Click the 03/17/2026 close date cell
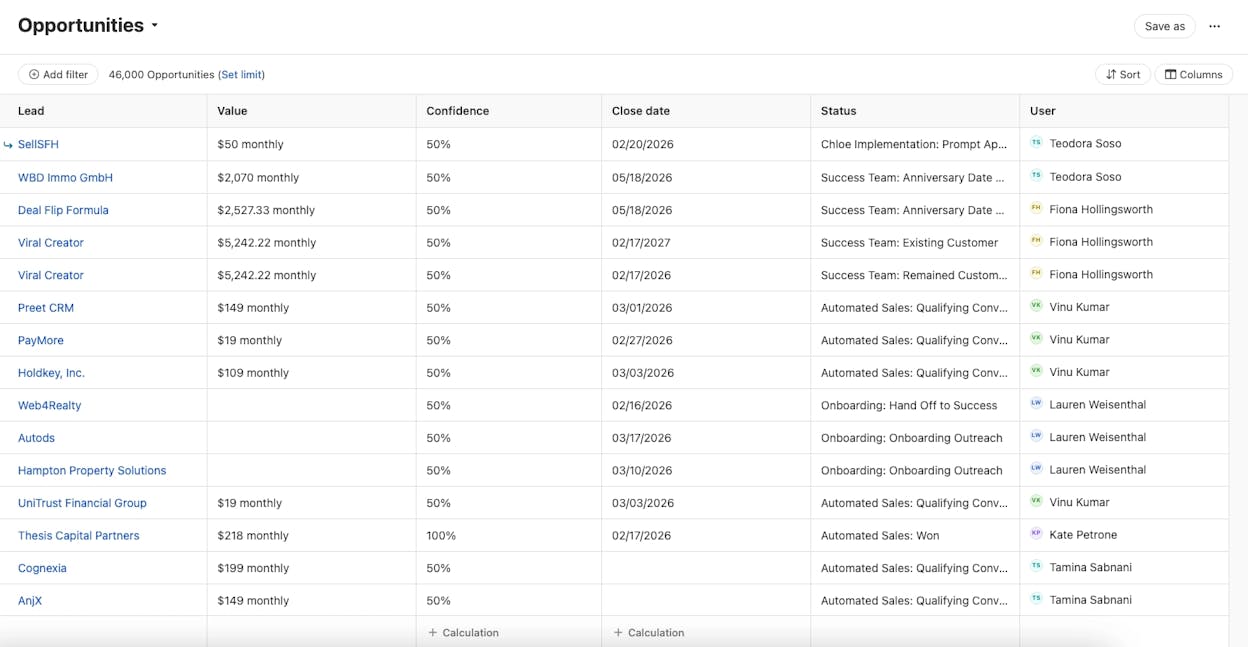1248x647 pixels. (705, 438)
